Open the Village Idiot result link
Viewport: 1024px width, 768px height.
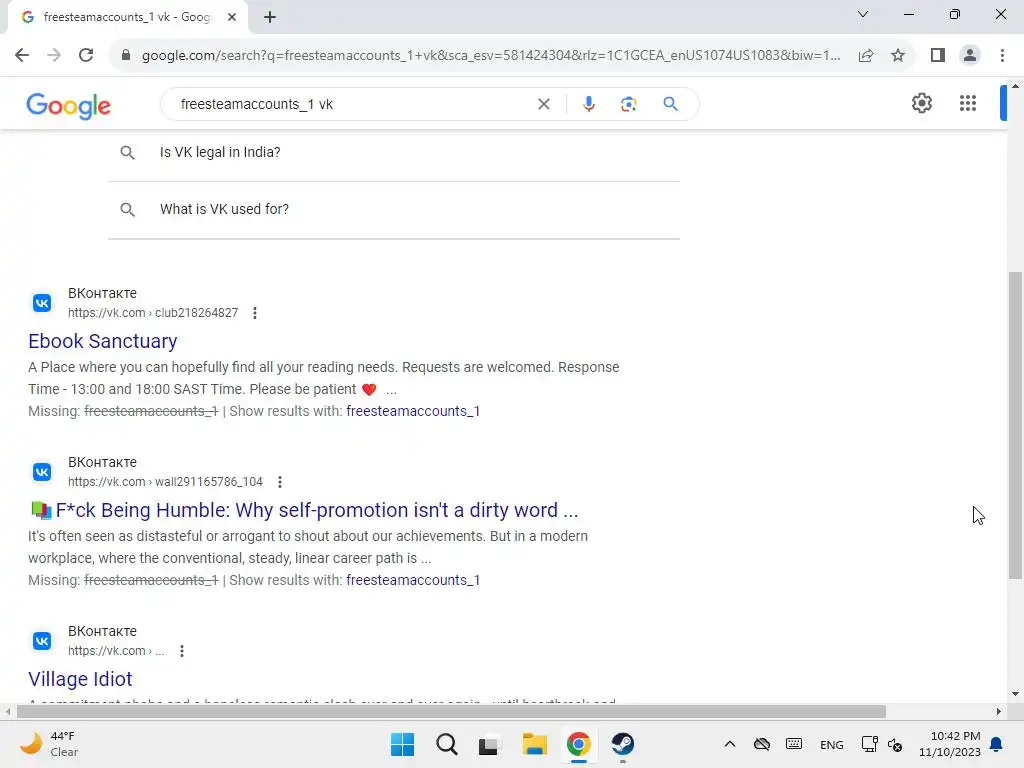pyautogui.click(x=80, y=679)
